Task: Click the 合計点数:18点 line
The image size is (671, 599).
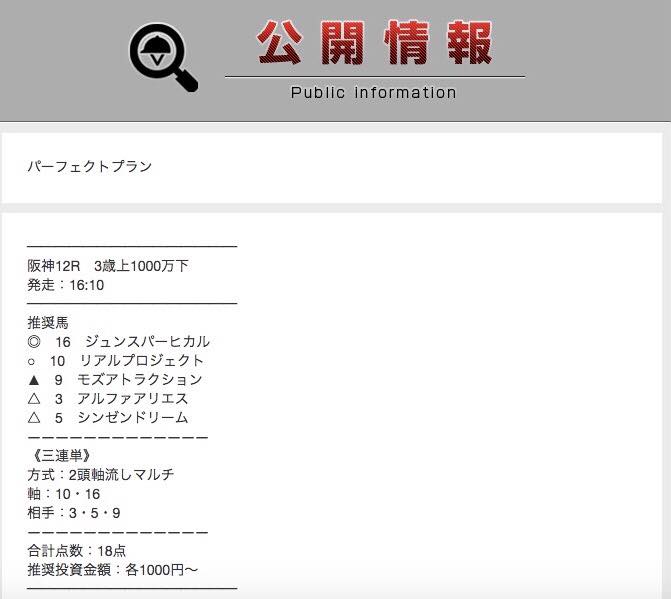Action: click(77, 551)
